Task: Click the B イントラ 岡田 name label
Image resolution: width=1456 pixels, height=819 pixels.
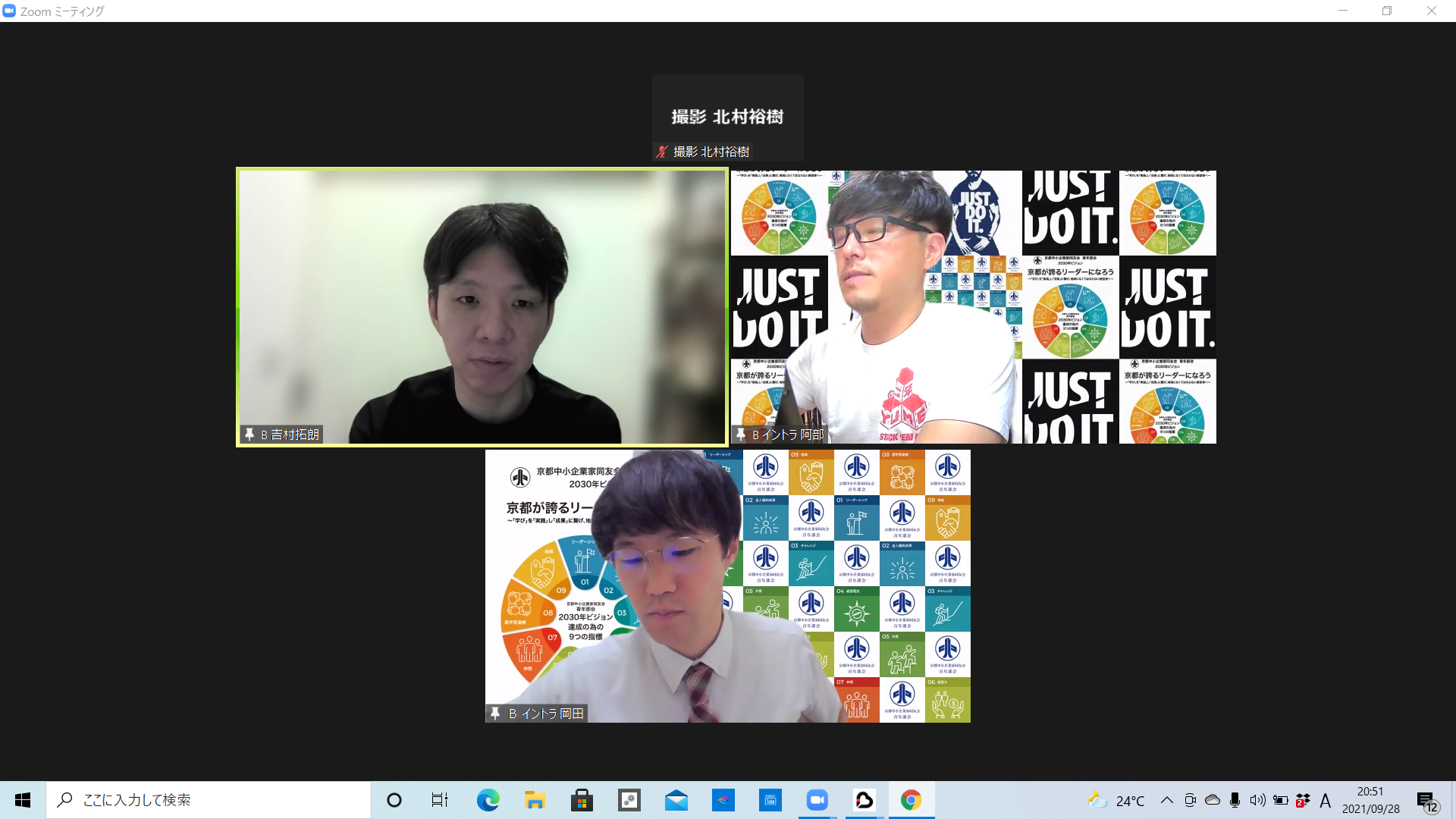Action: 546,714
